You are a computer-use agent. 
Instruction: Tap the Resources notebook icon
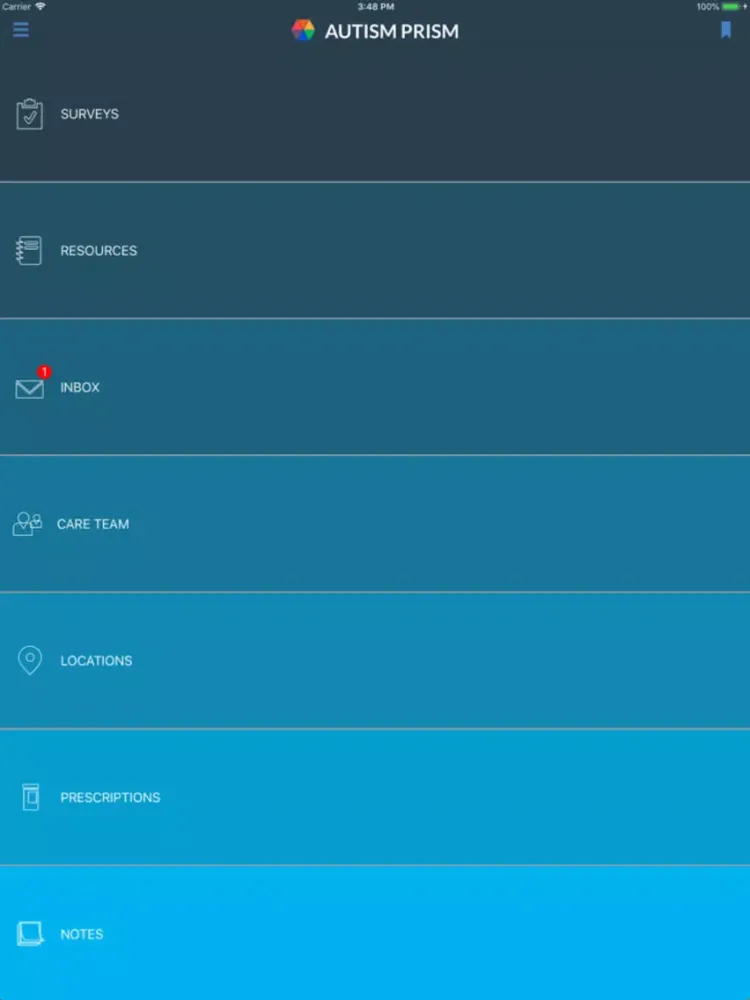[29, 251]
